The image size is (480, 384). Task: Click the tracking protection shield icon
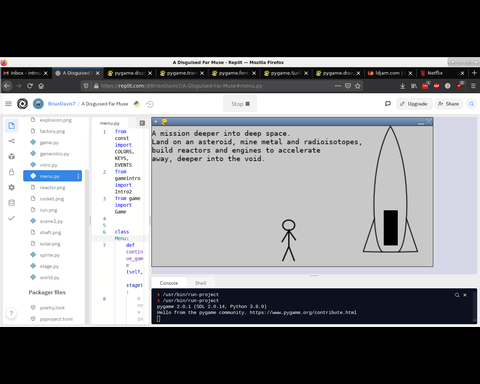click(x=86, y=86)
